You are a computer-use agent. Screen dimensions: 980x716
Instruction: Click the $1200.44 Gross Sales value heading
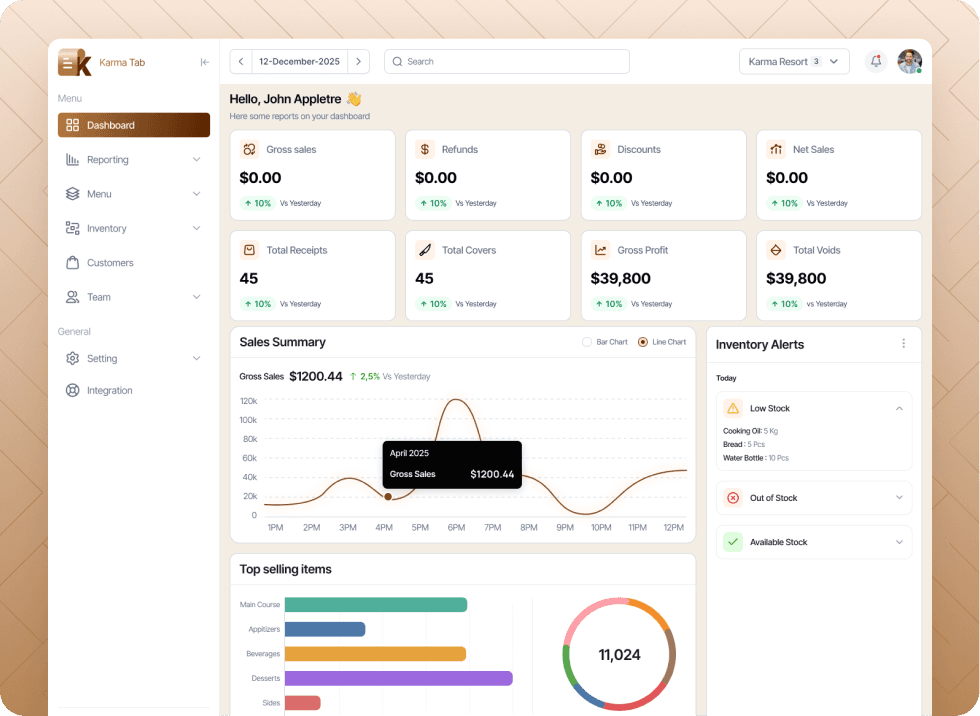coord(316,376)
